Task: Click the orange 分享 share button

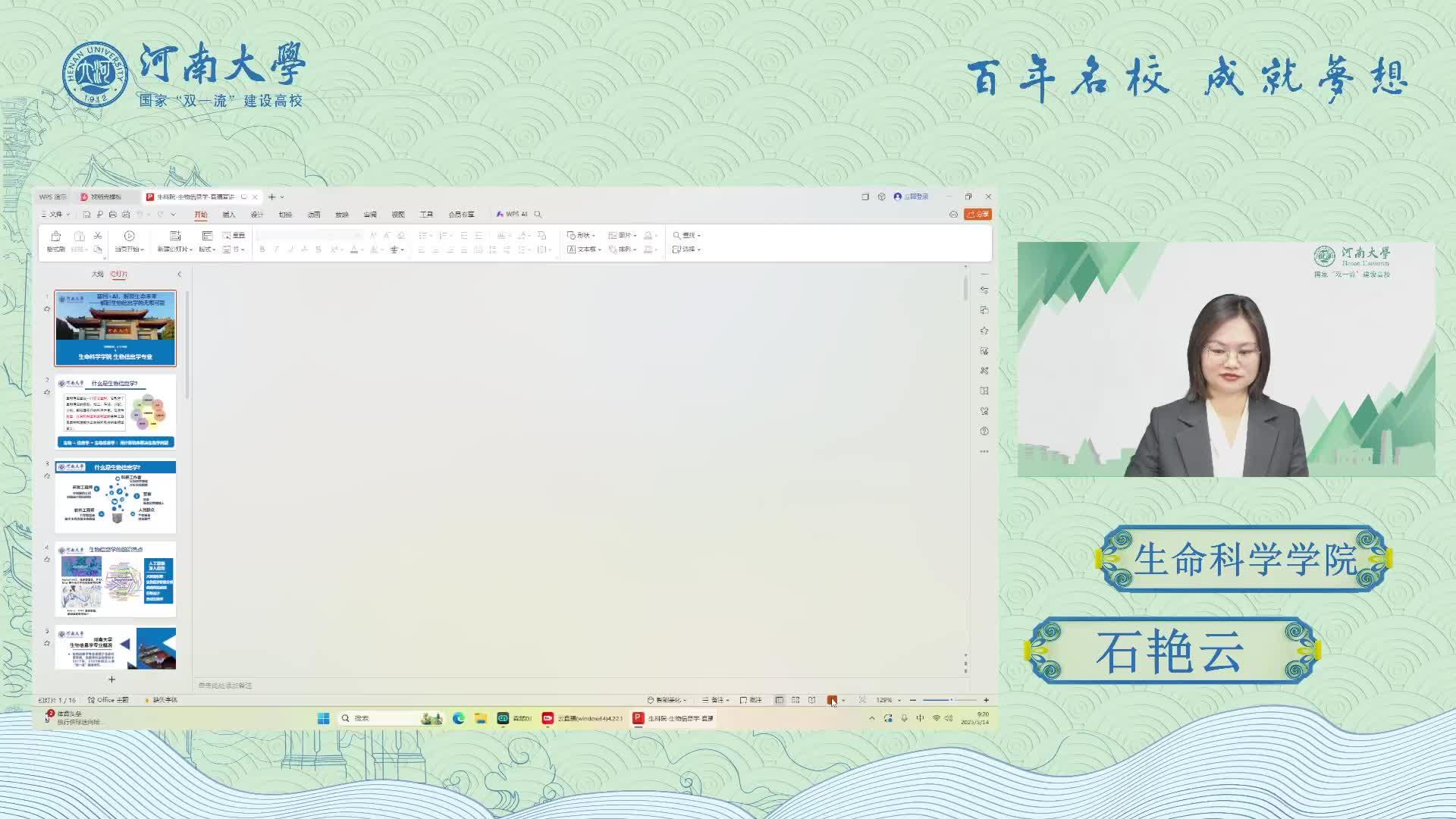Action: 977,215
